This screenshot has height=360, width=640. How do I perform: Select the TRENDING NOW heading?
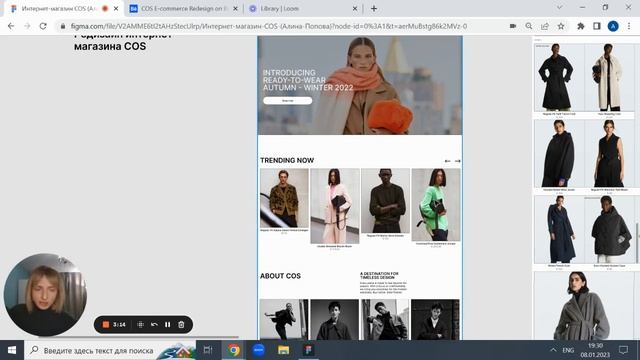point(287,160)
